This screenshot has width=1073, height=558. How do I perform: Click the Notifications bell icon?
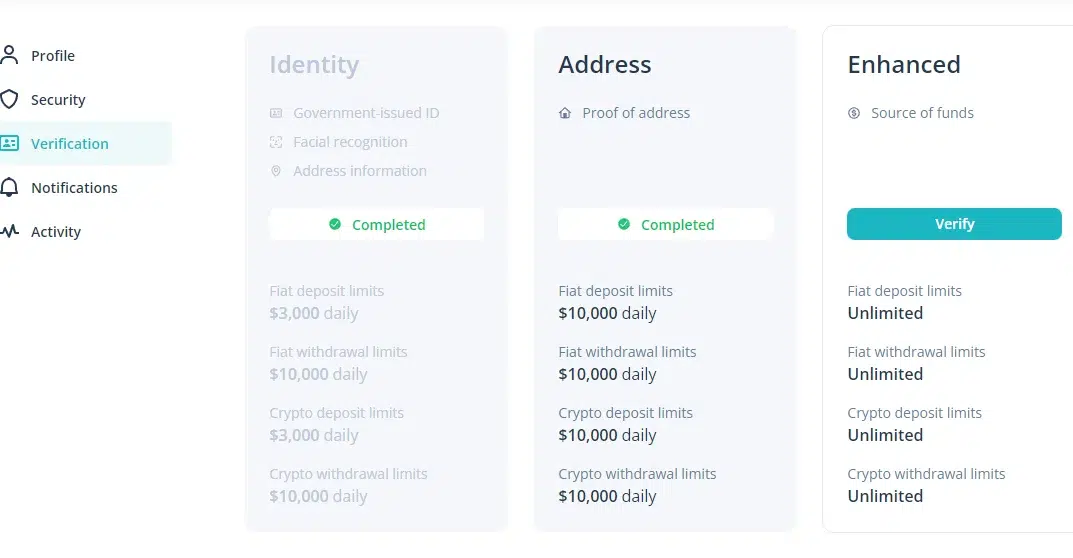tap(9, 187)
